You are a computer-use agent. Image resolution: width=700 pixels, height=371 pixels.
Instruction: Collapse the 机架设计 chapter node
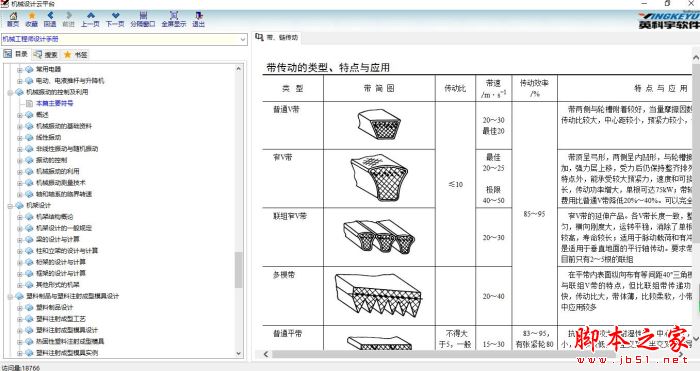point(10,206)
